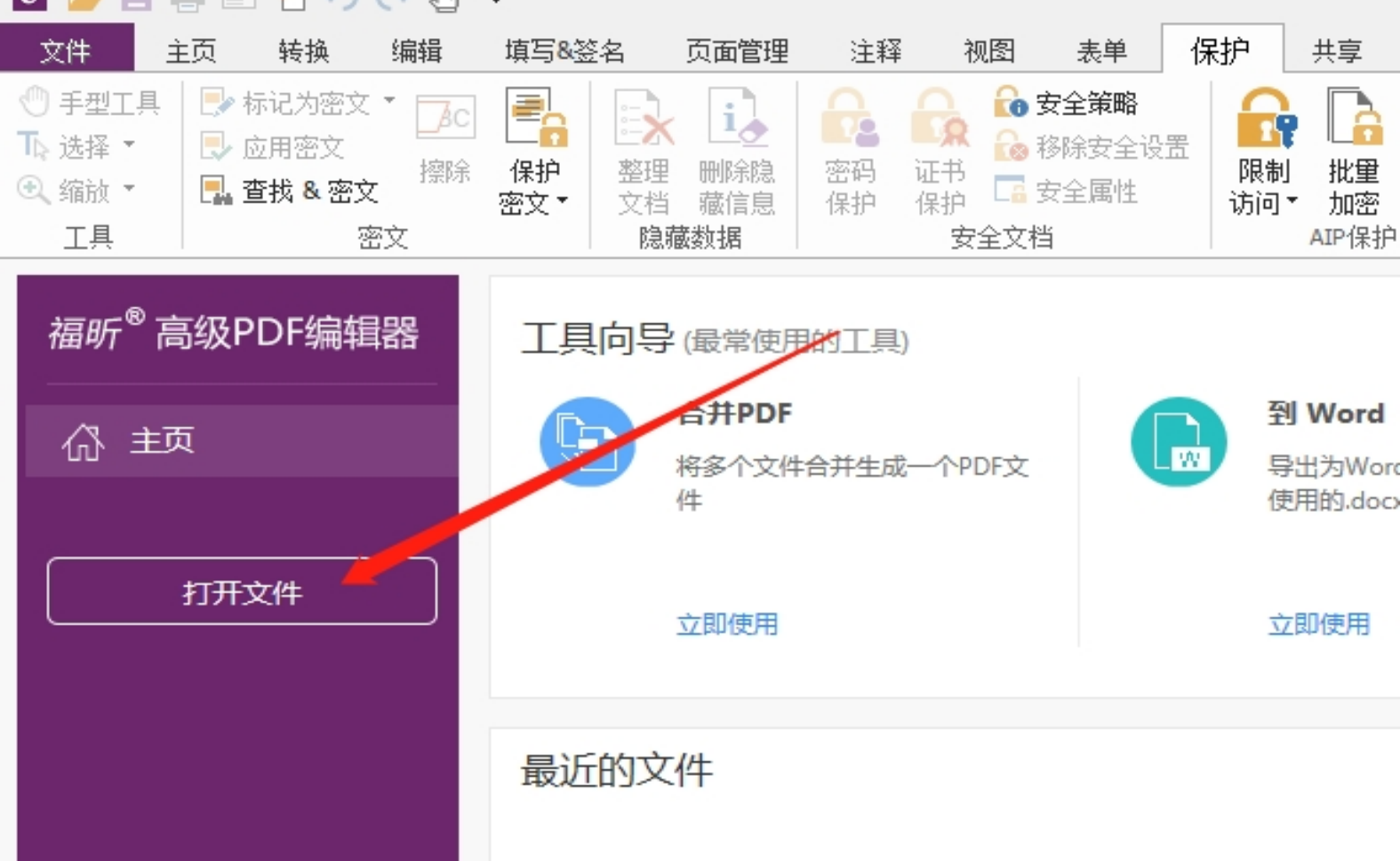Select the Hand tool (手型工具)
Viewport: 1400px width, 861px height.
point(89,103)
